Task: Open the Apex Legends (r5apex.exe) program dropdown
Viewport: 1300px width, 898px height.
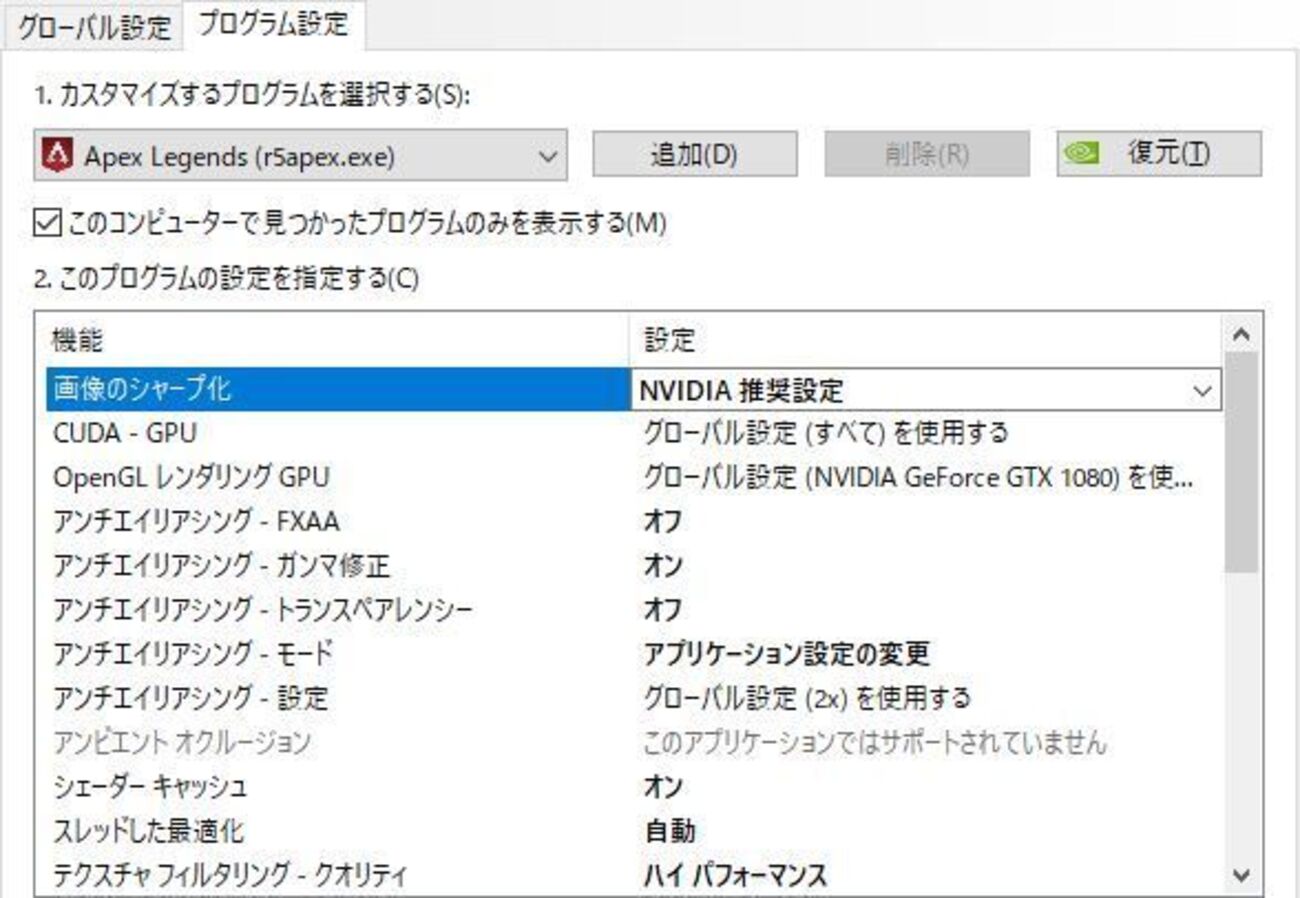Action: click(x=300, y=155)
